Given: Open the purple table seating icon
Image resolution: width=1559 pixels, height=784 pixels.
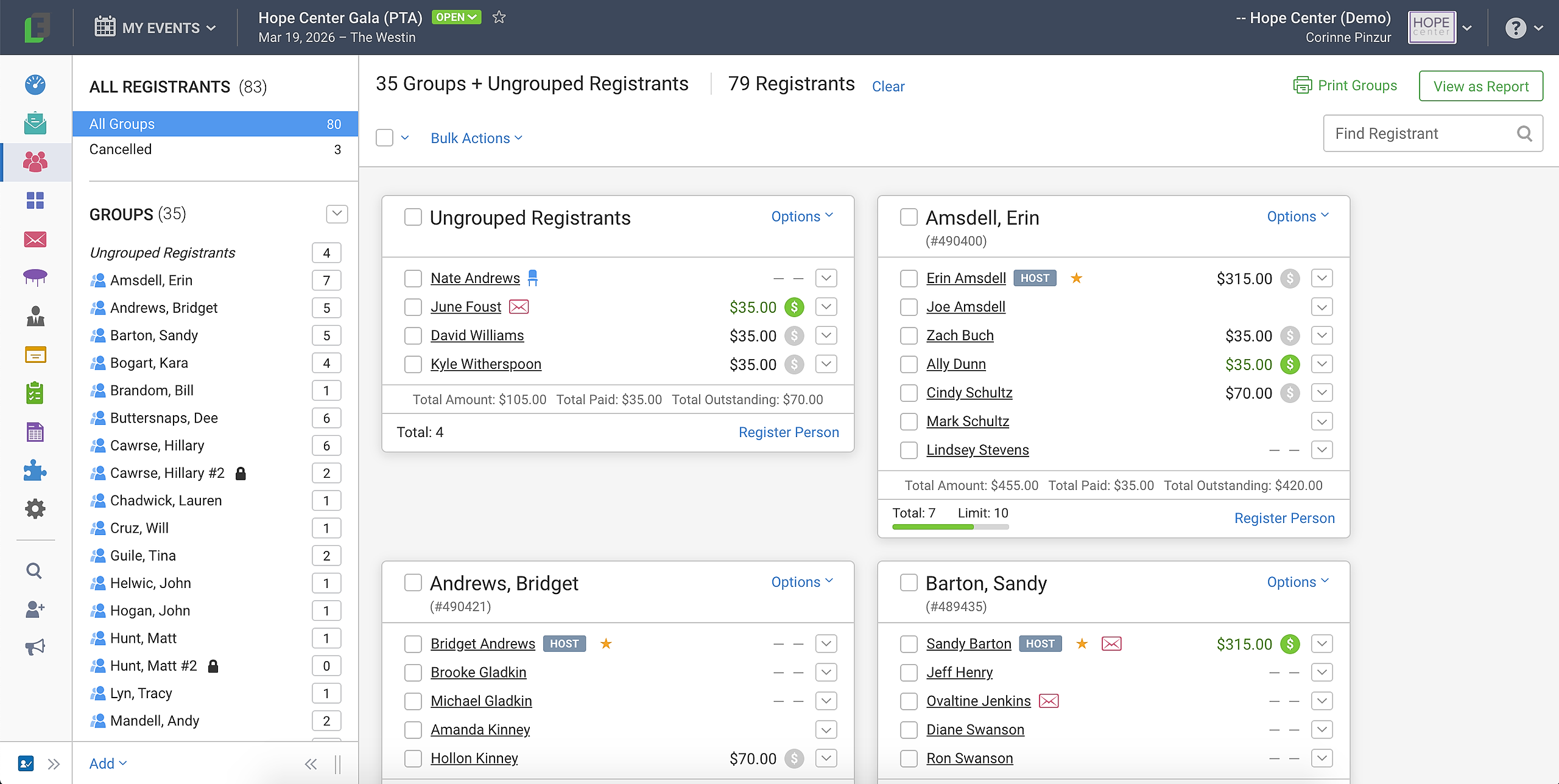Looking at the screenshot, I should pyautogui.click(x=35, y=277).
